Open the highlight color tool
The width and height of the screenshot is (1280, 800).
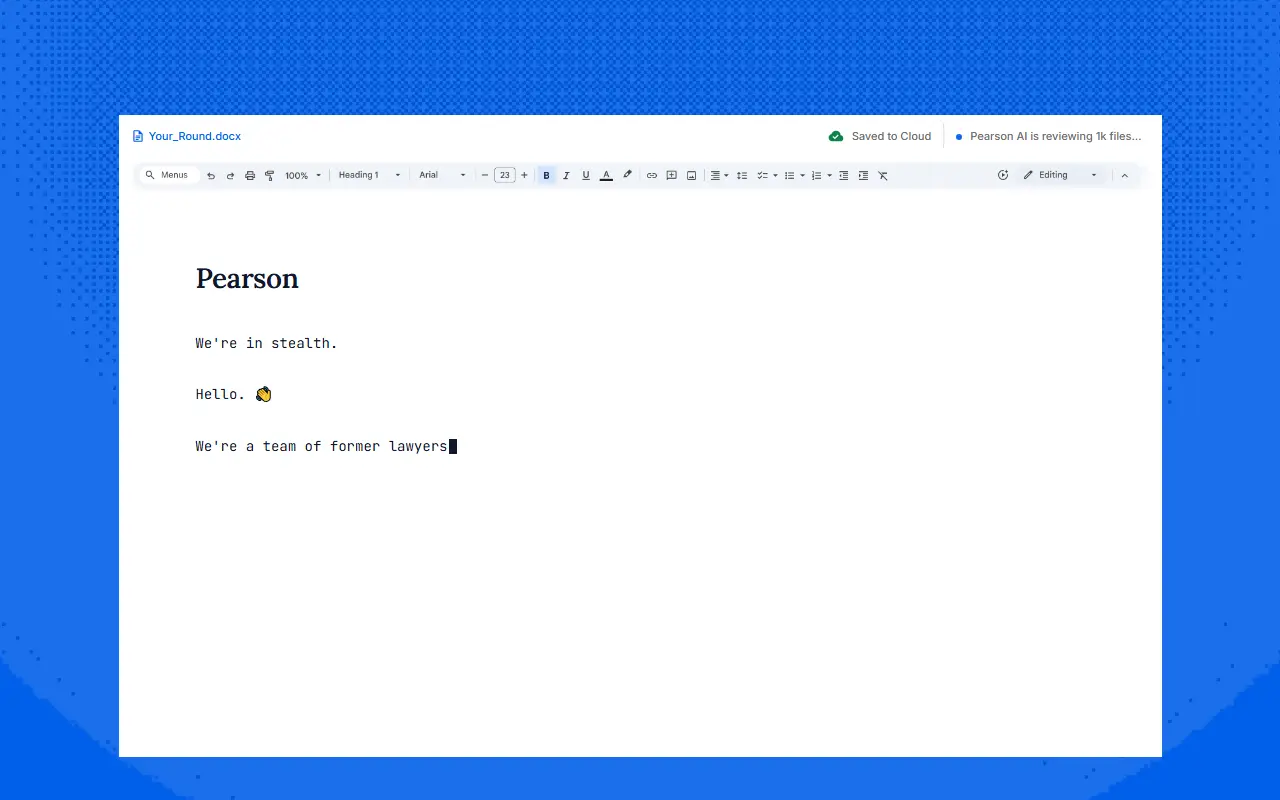(627, 175)
